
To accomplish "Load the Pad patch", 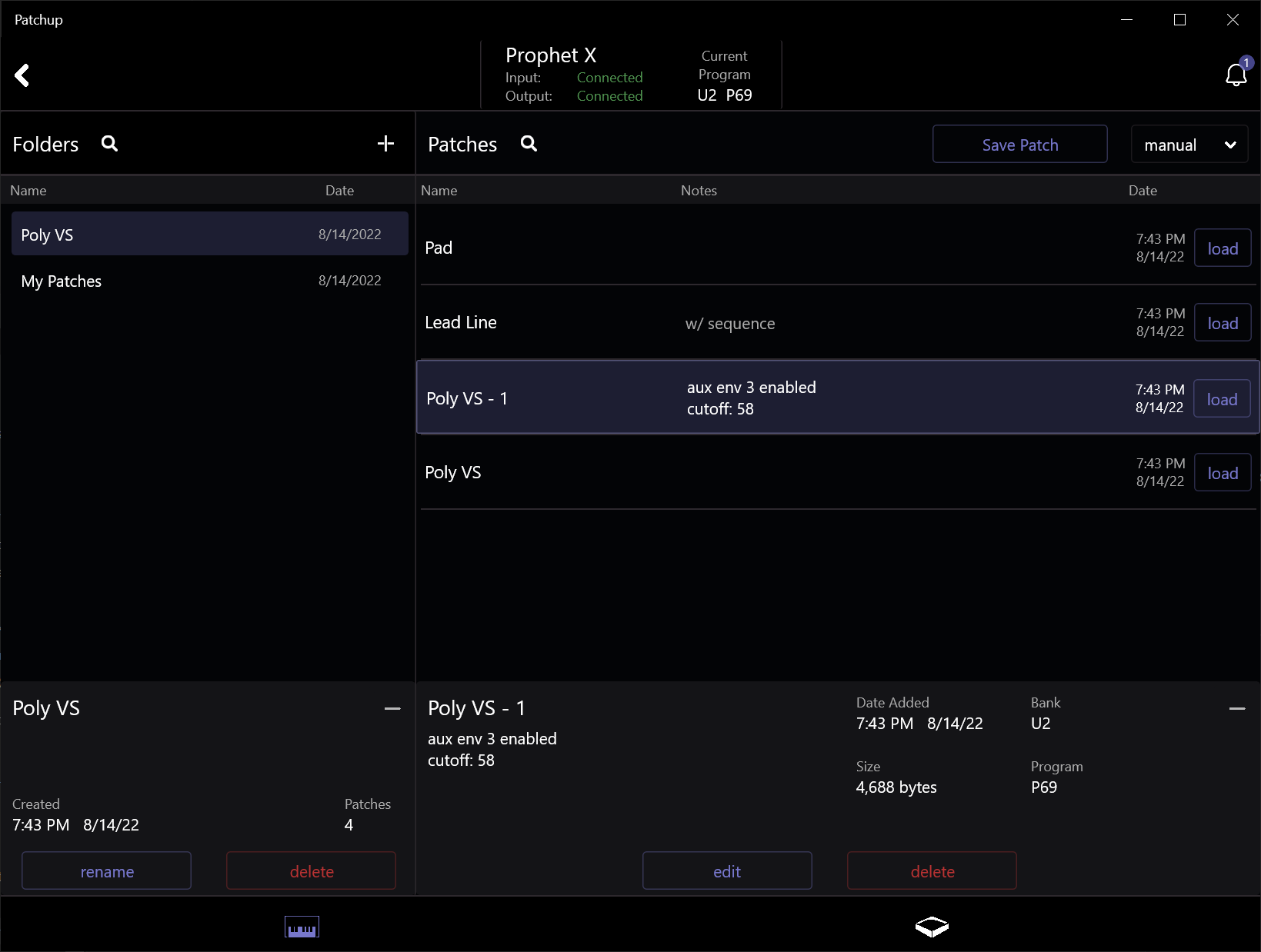I will [1223, 248].
